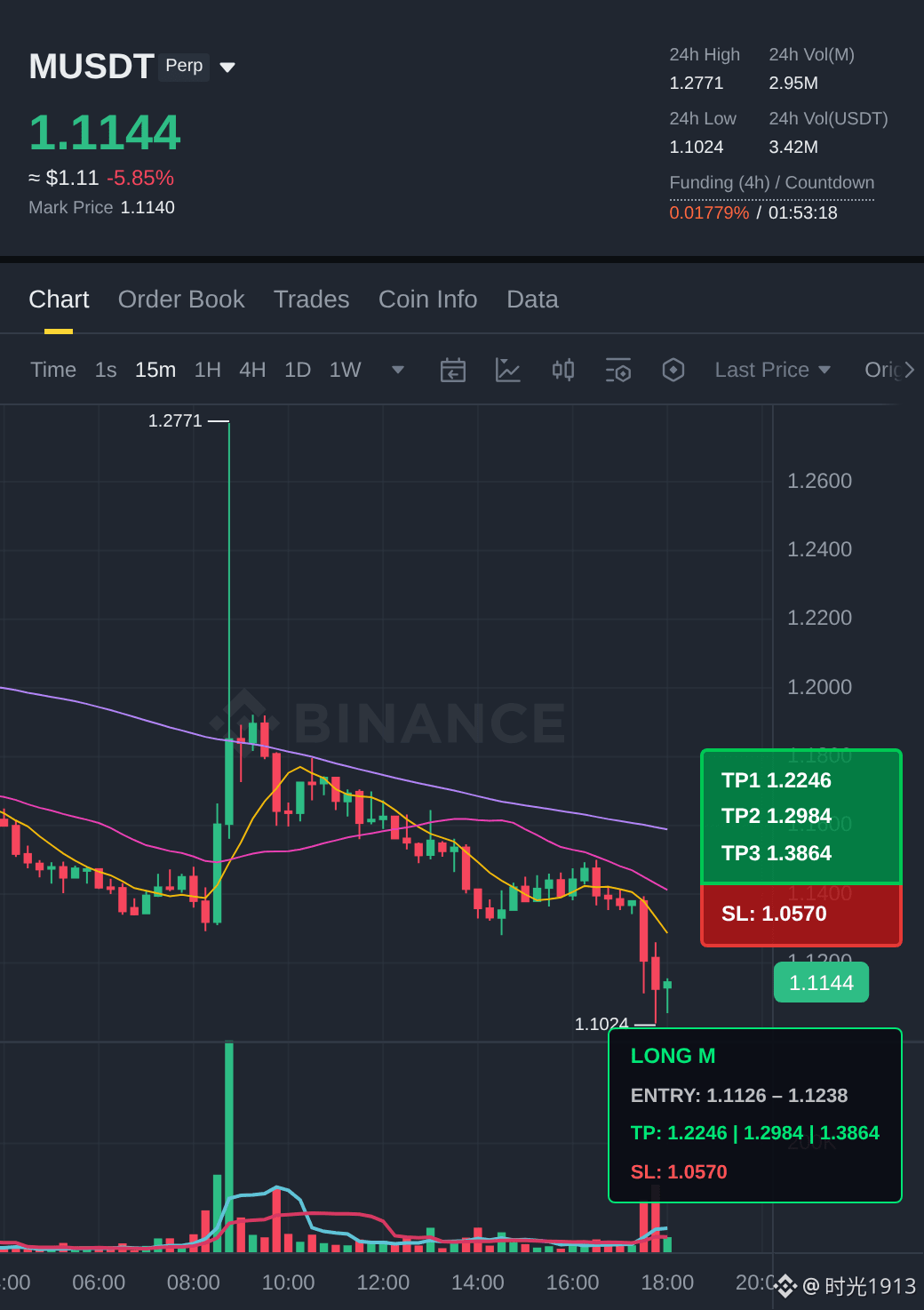Tap the 24h Low value 1.1024

pyautogui.click(x=697, y=147)
